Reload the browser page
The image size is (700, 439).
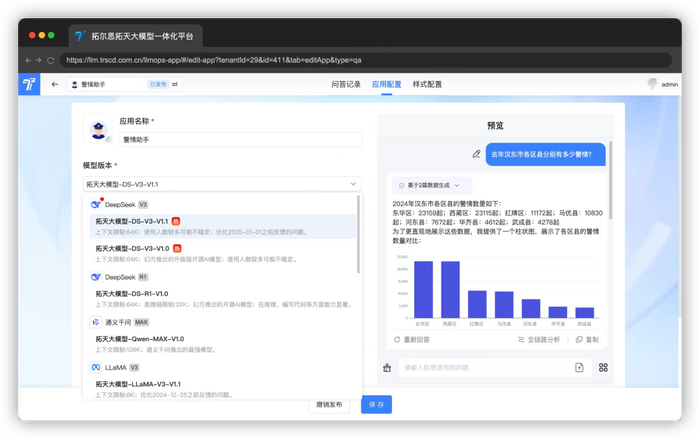click(x=50, y=60)
